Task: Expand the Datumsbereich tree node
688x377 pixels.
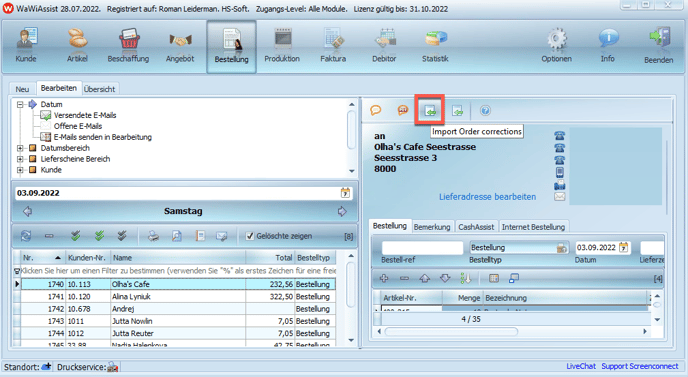Action: [20, 148]
